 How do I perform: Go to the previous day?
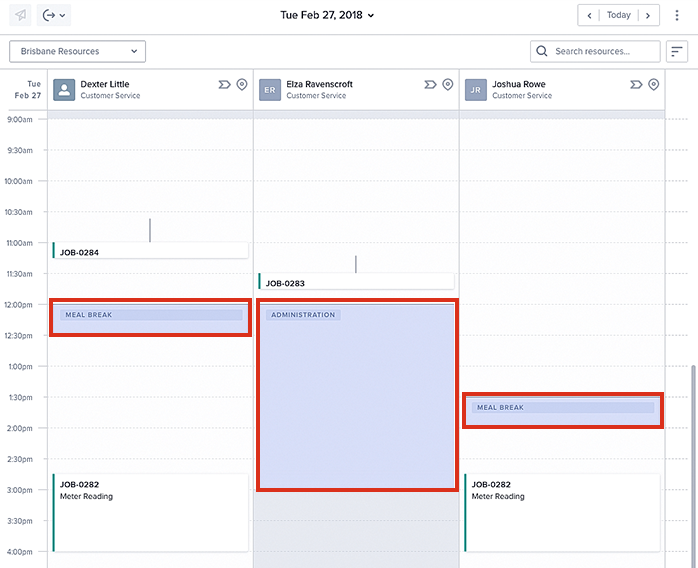tap(590, 15)
